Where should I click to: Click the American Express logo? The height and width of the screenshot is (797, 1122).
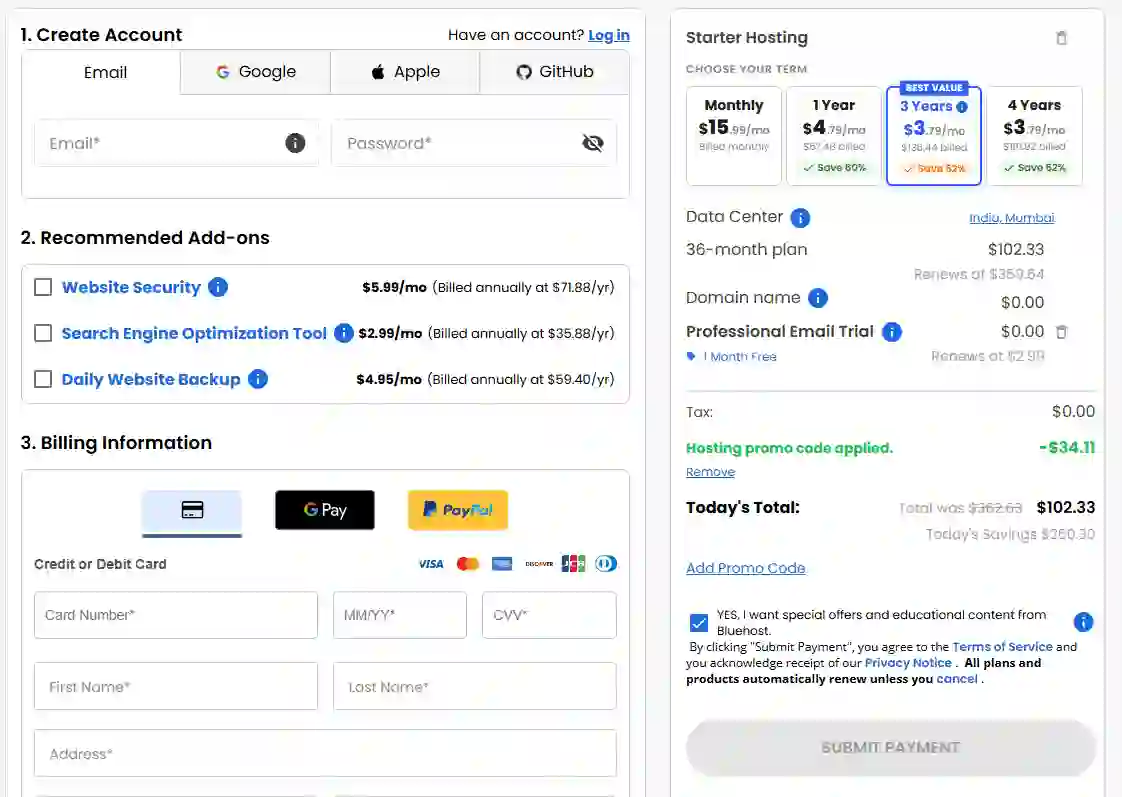tap(502, 564)
